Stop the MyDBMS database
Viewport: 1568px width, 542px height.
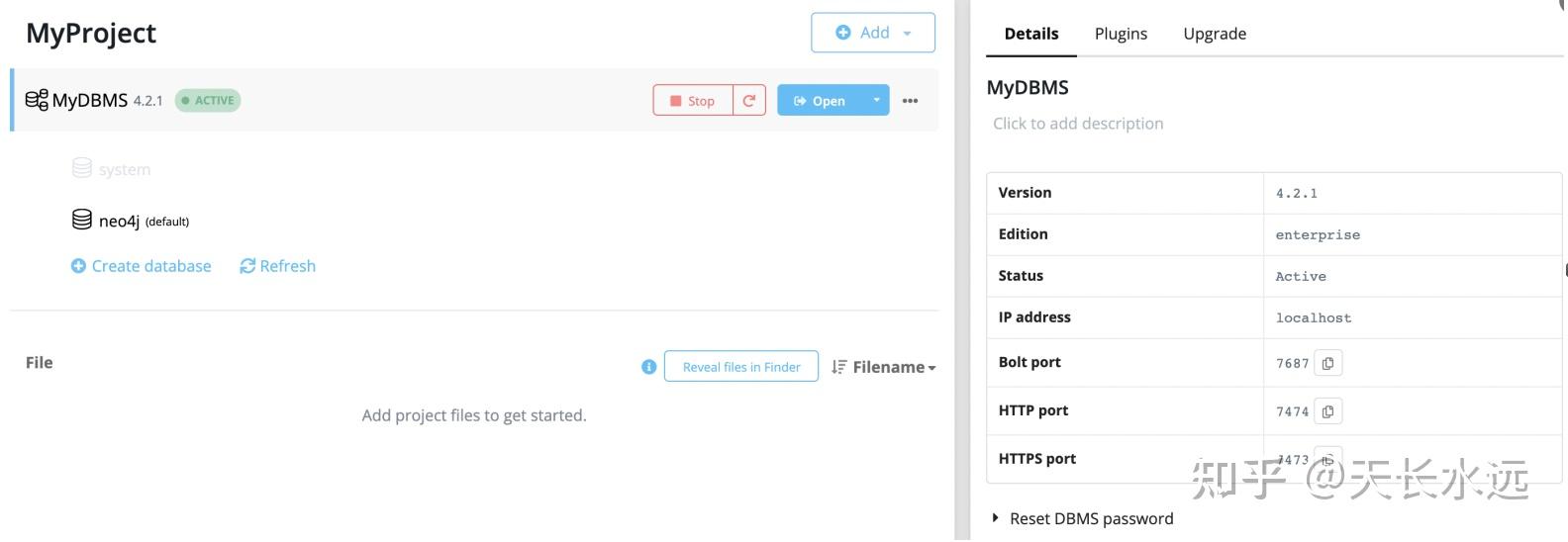(693, 101)
